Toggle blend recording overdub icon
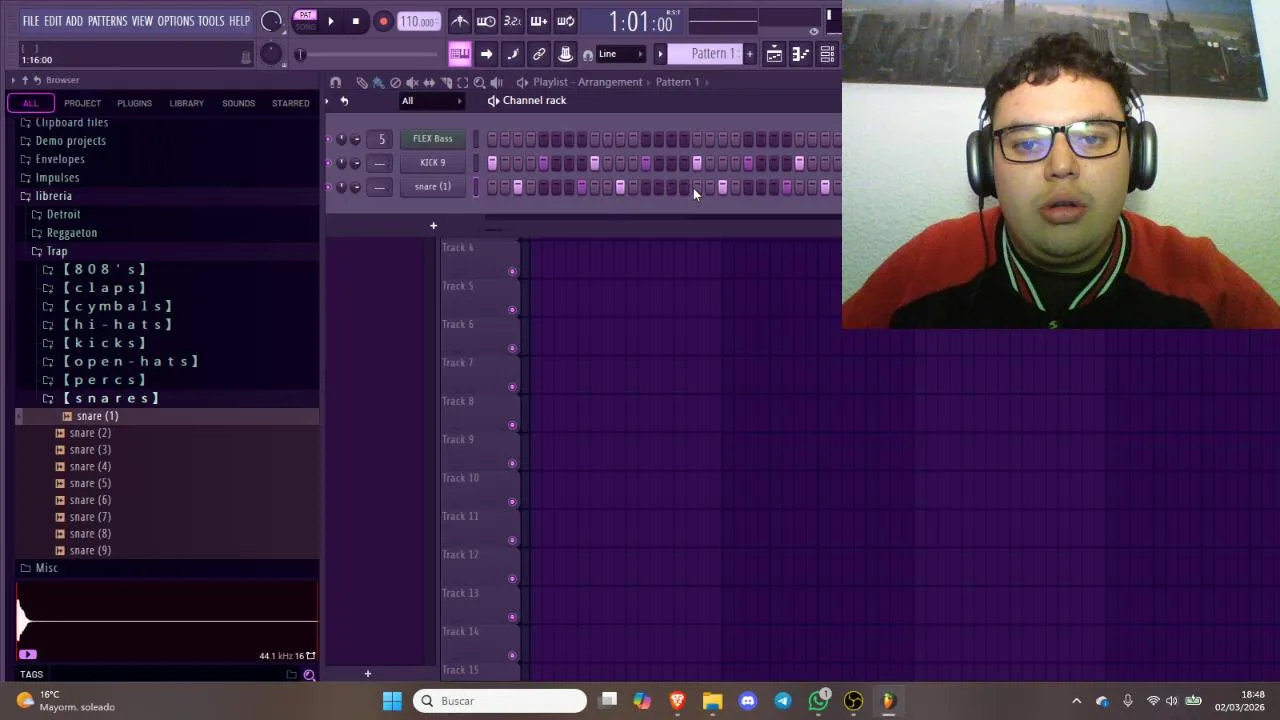The width and height of the screenshot is (1280, 720). (538, 21)
